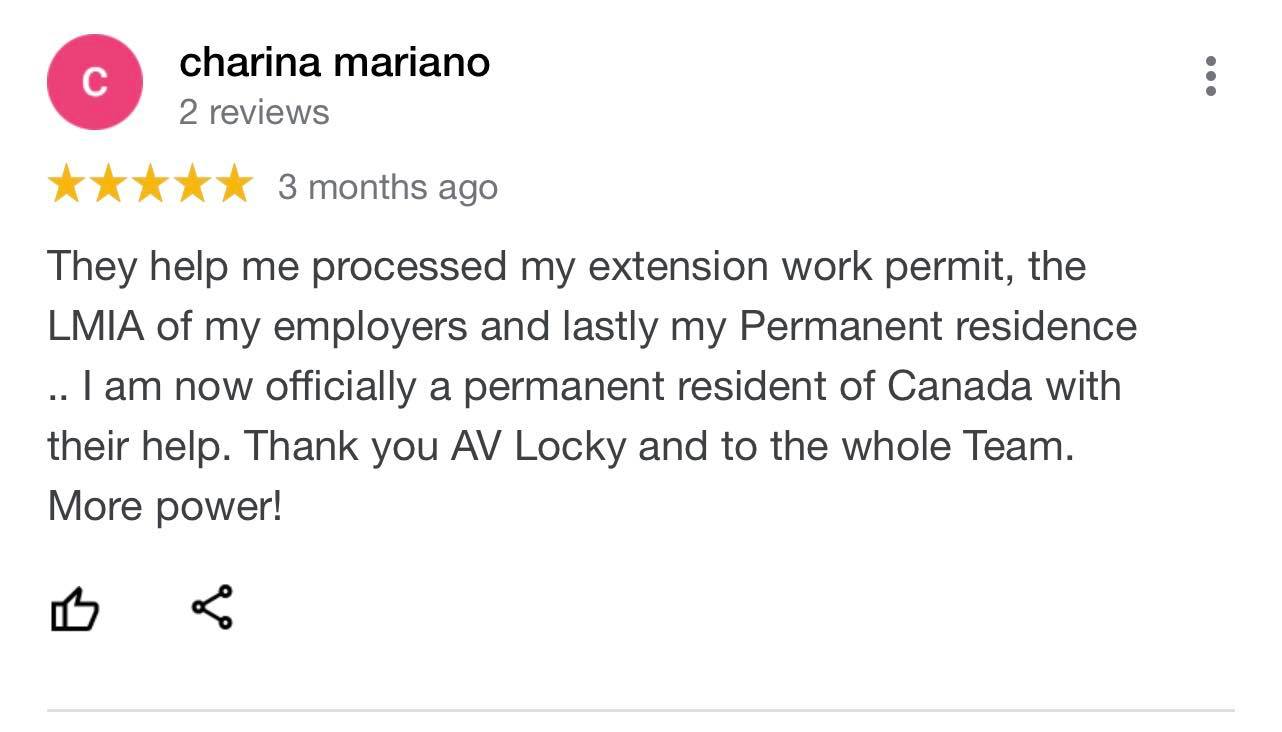View the reviewer's 2 reviews count
The height and width of the screenshot is (732, 1282).
coord(254,112)
